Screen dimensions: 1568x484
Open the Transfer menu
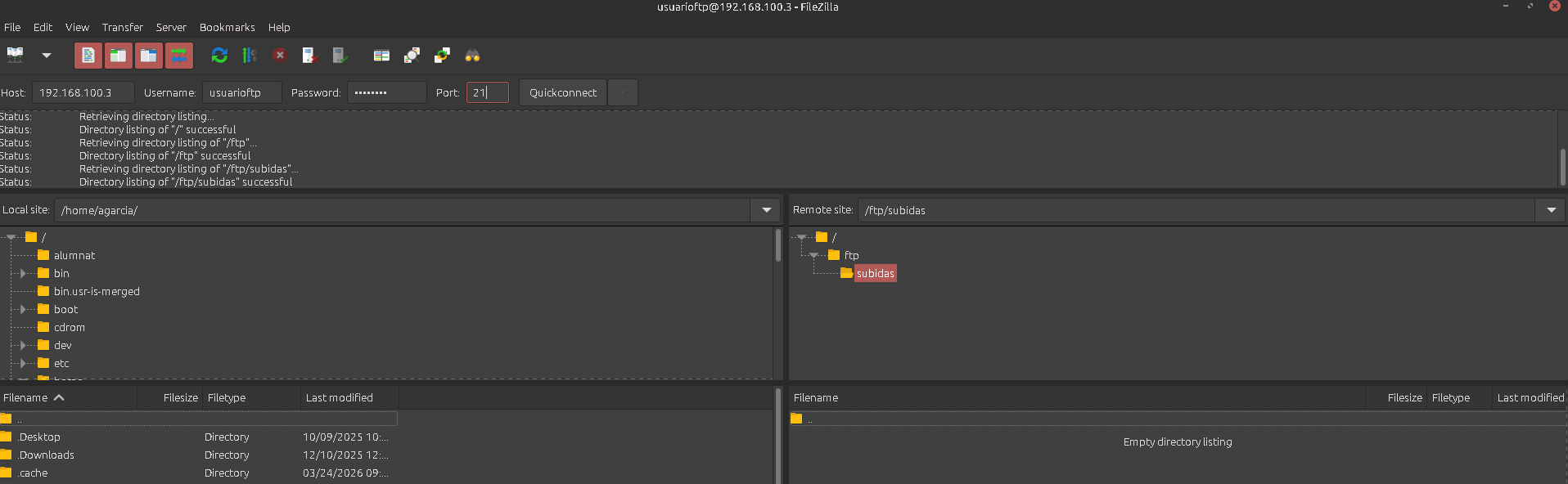coord(122,27)
